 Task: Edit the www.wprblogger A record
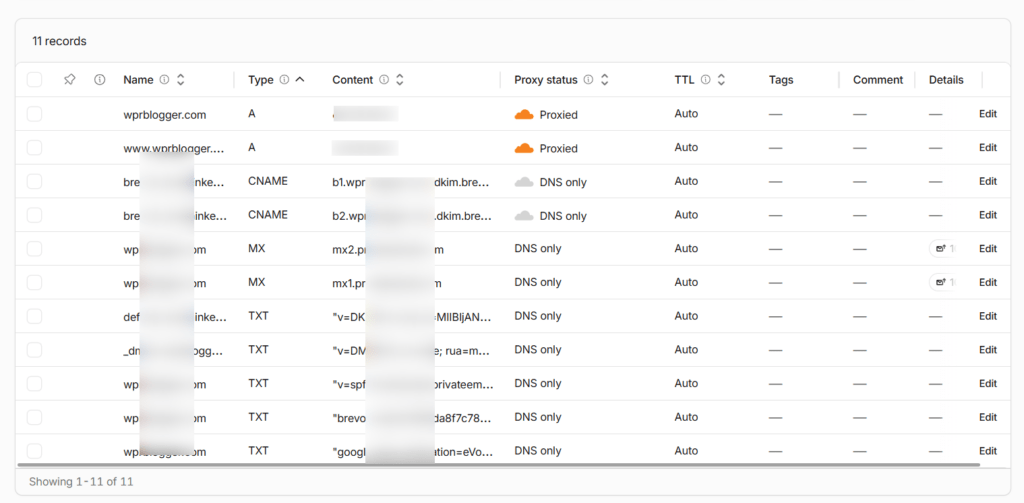click(987, 148)
